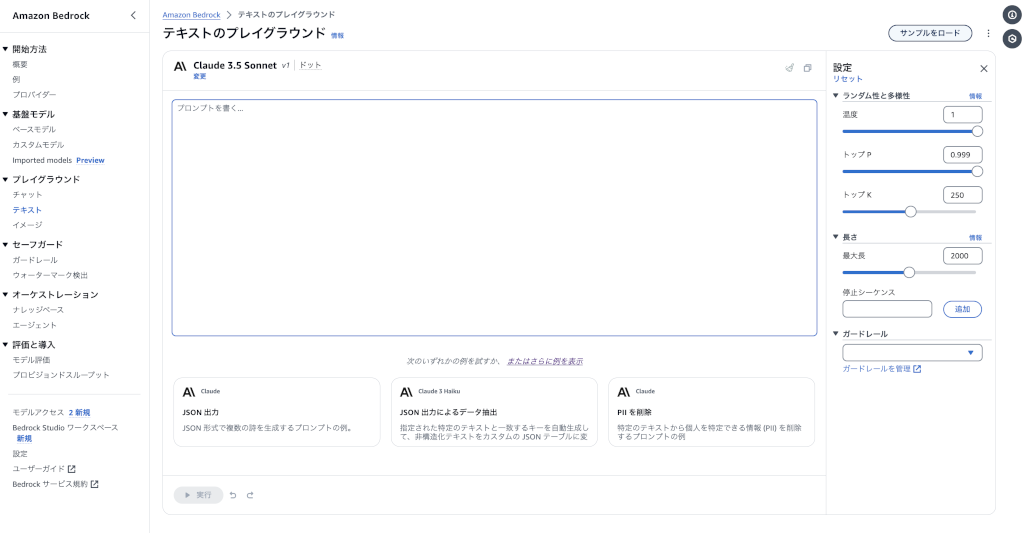Open the ガードレール selection dropdown

(912, 353)
